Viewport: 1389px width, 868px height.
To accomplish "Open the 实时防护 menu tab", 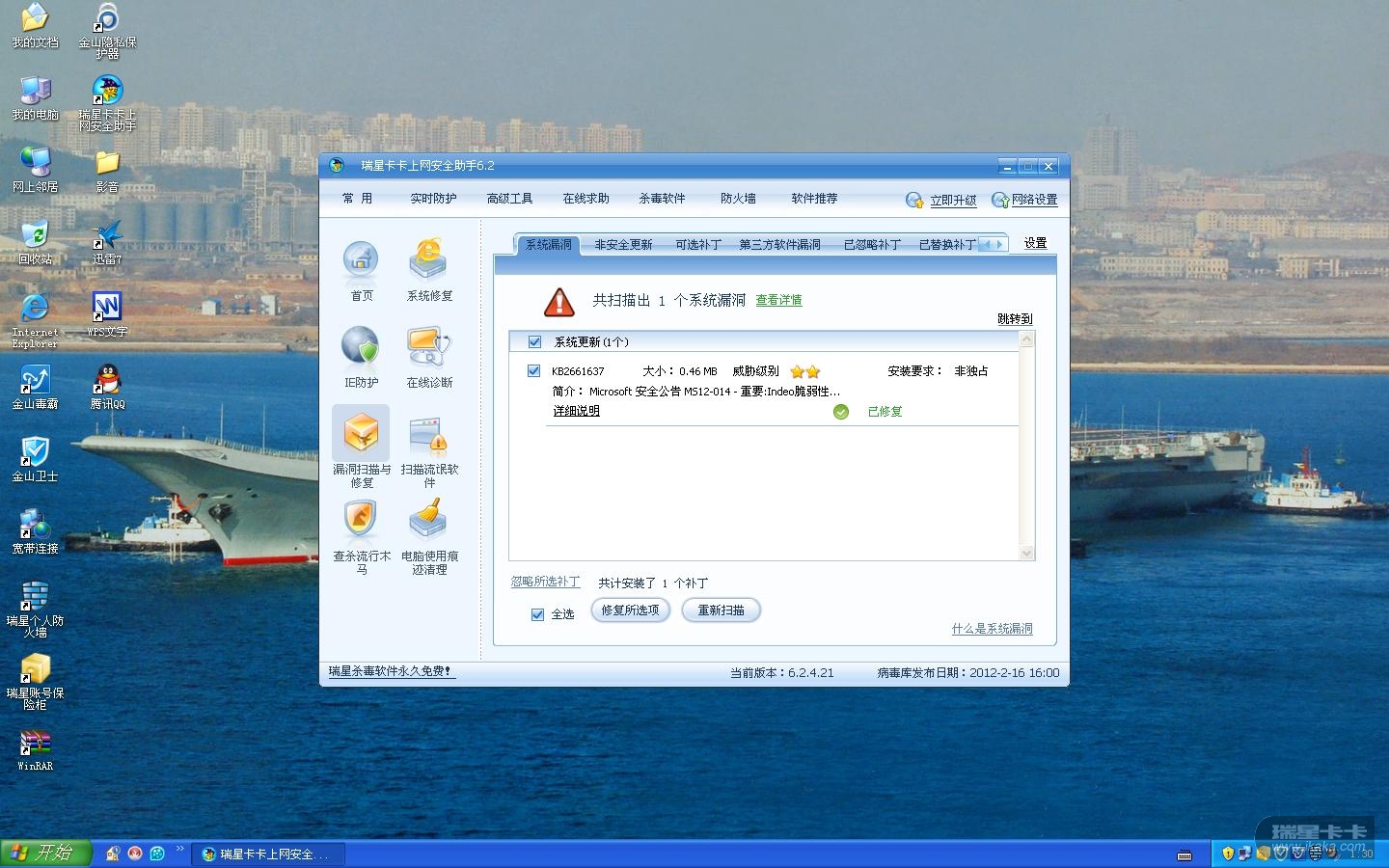I will pos(433,199).
